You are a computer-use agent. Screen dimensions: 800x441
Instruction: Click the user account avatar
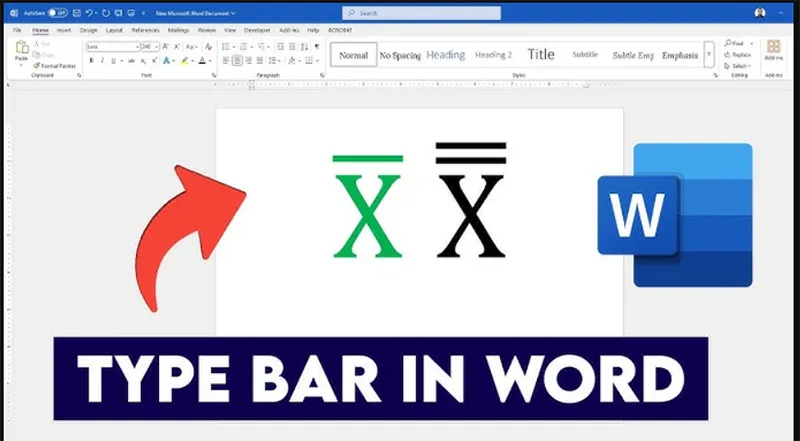(x=760, y=13)
